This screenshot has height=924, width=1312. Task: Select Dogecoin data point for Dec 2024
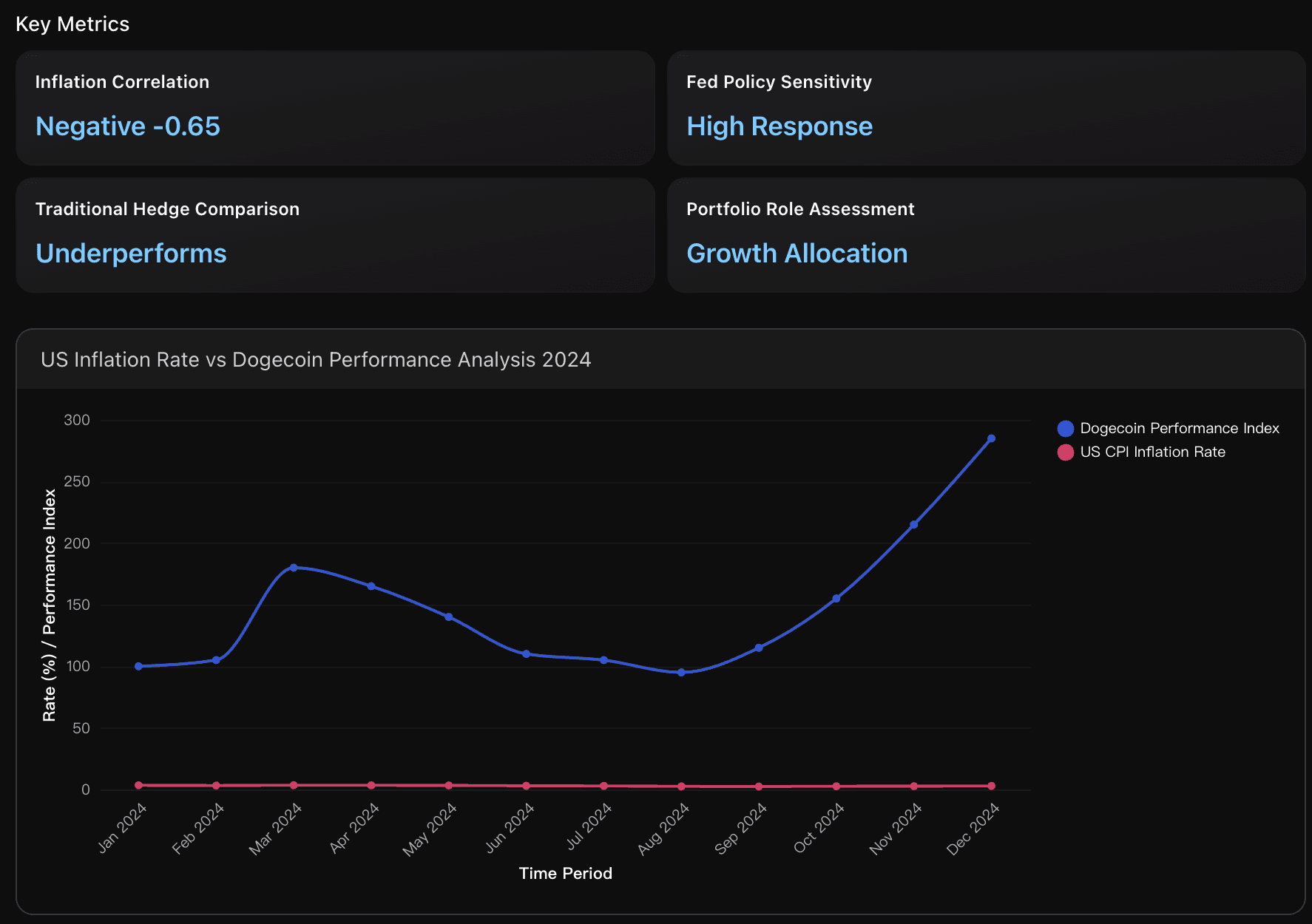coord(991,438)
